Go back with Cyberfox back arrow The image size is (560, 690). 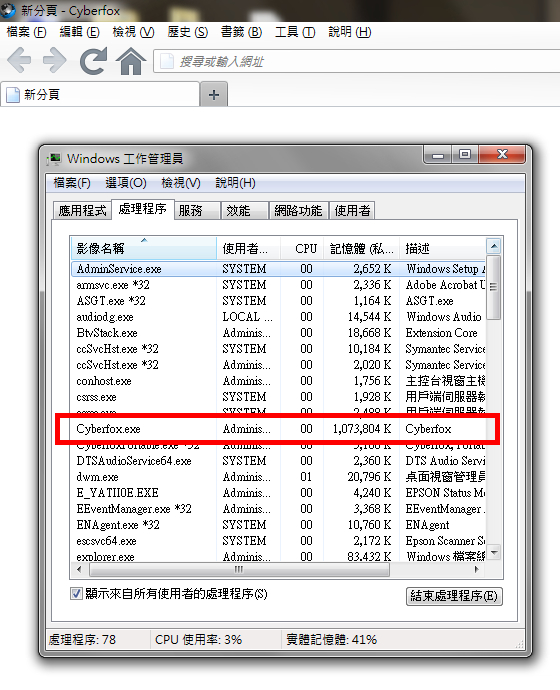[19, 60]
